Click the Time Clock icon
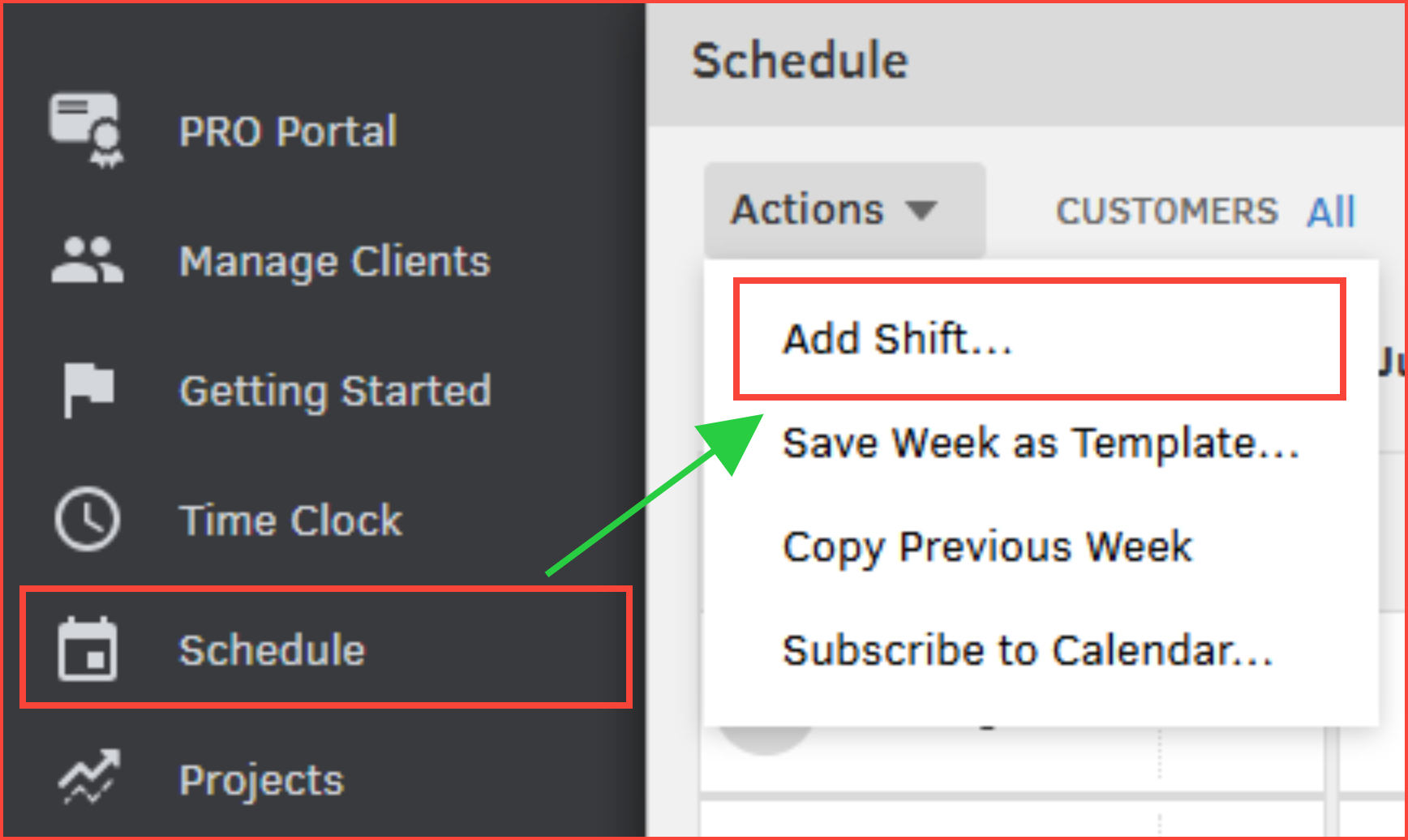 coord(87,520)
